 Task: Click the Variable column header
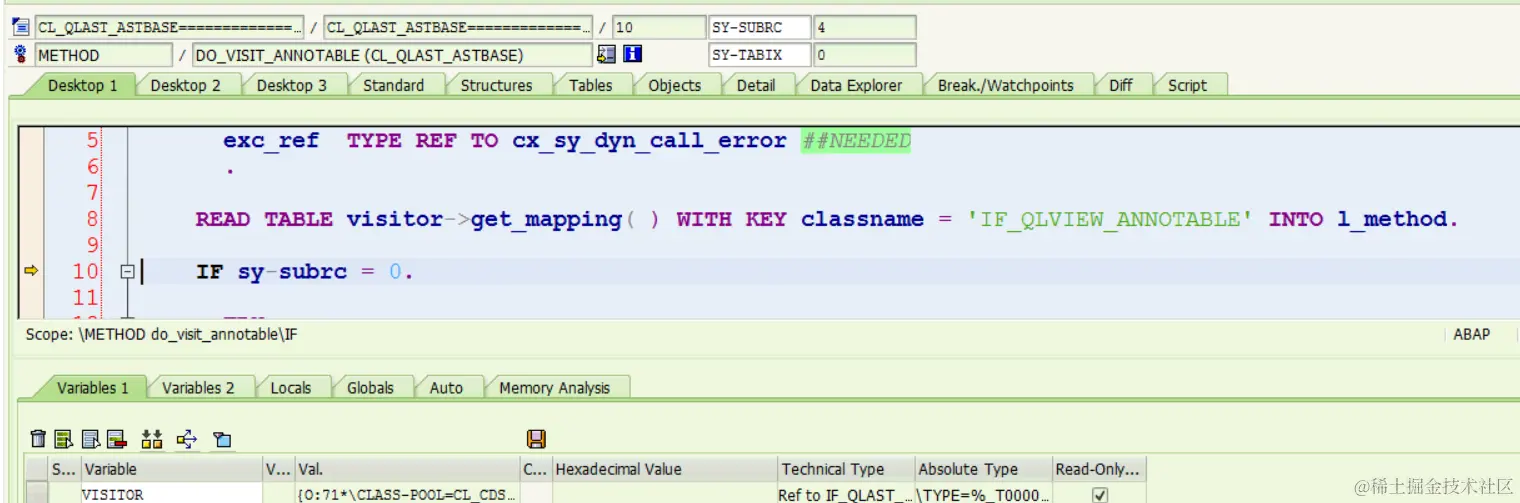click(172, 469)
